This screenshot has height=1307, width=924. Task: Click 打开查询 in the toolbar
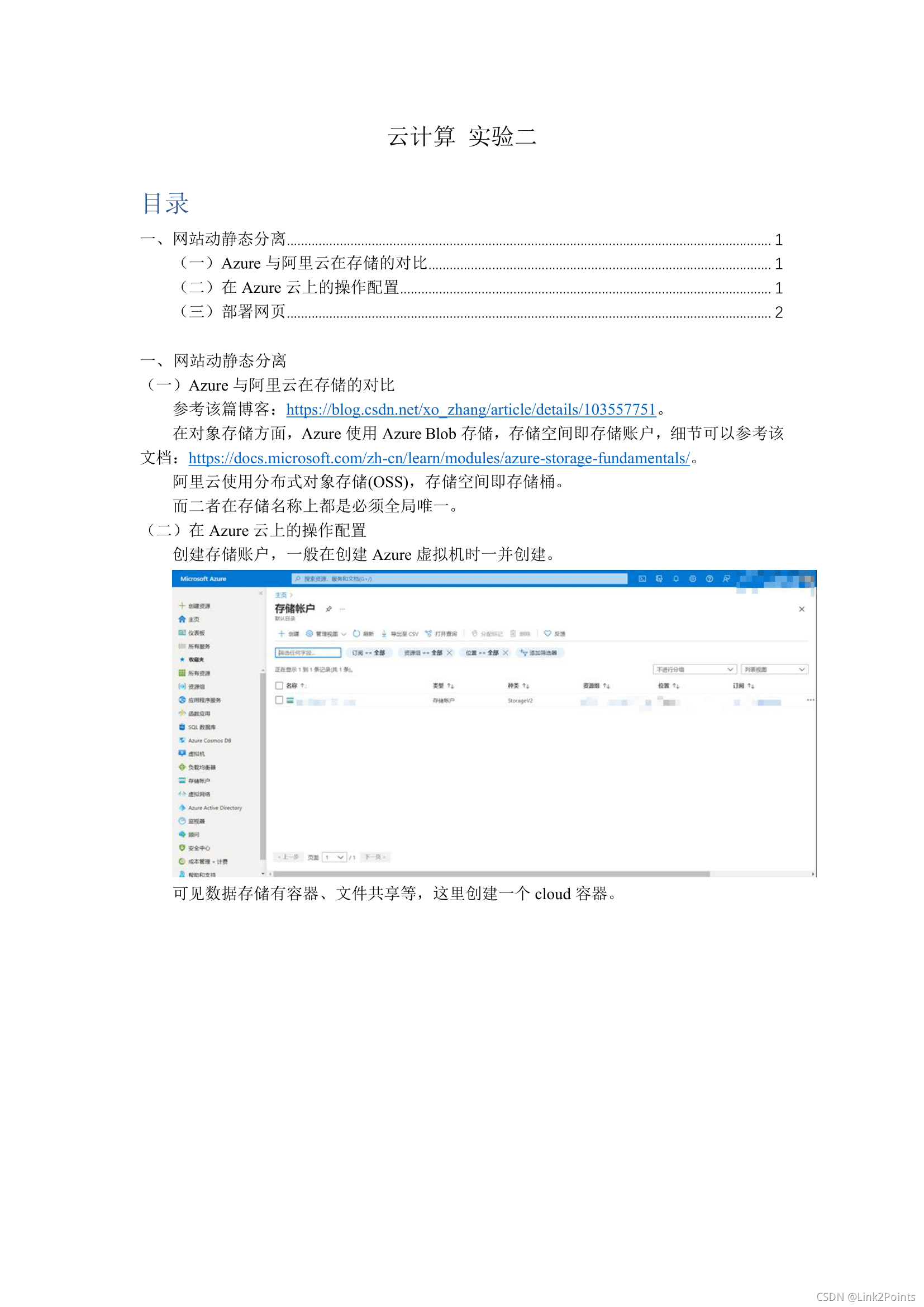pos(441,634)
